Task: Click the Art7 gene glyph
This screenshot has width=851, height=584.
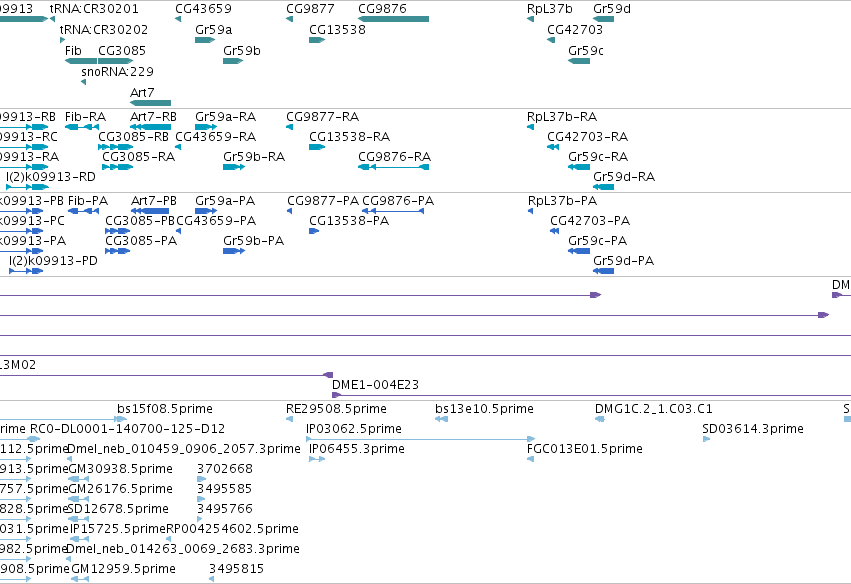Action: (x=150, y=103)
